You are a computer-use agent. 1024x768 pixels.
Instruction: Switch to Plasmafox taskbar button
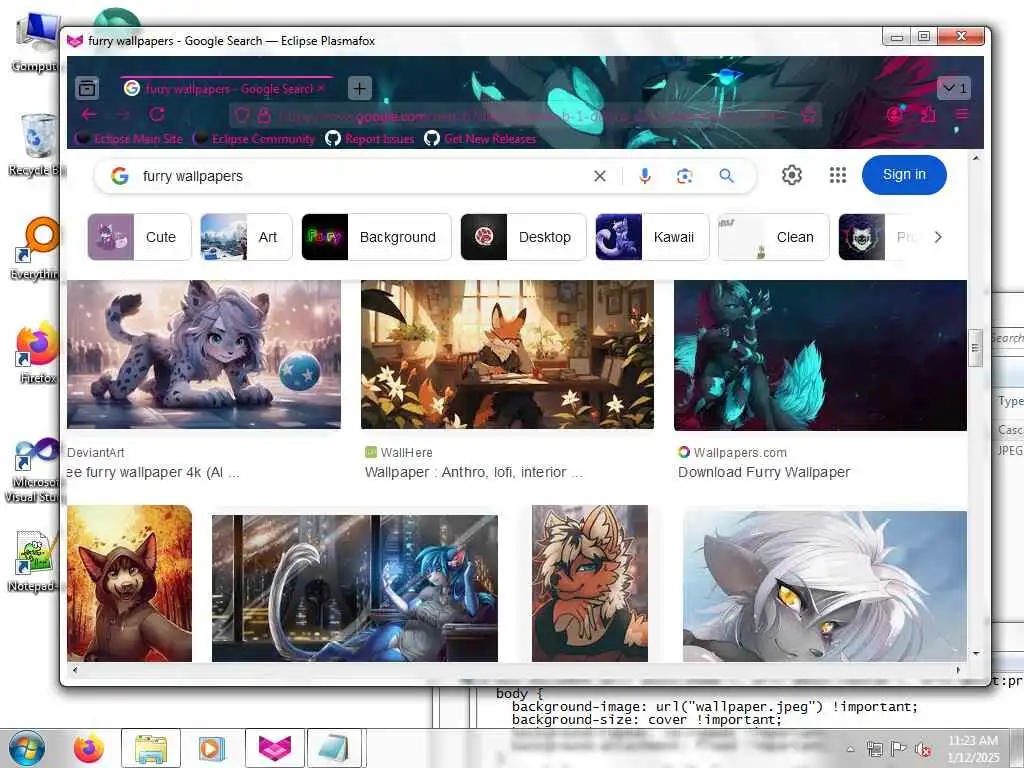[x=275, y=748]
